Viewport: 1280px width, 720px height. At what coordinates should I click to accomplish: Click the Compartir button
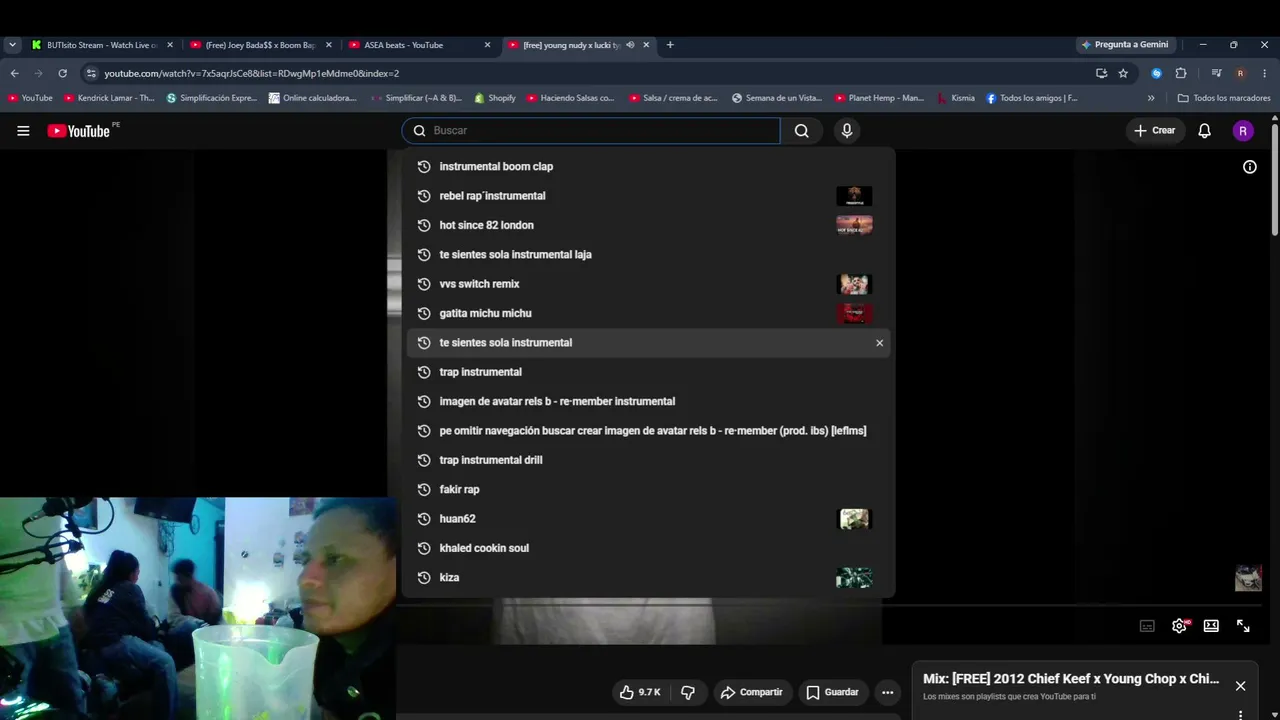pyautogui.click(x=751, y=692)
